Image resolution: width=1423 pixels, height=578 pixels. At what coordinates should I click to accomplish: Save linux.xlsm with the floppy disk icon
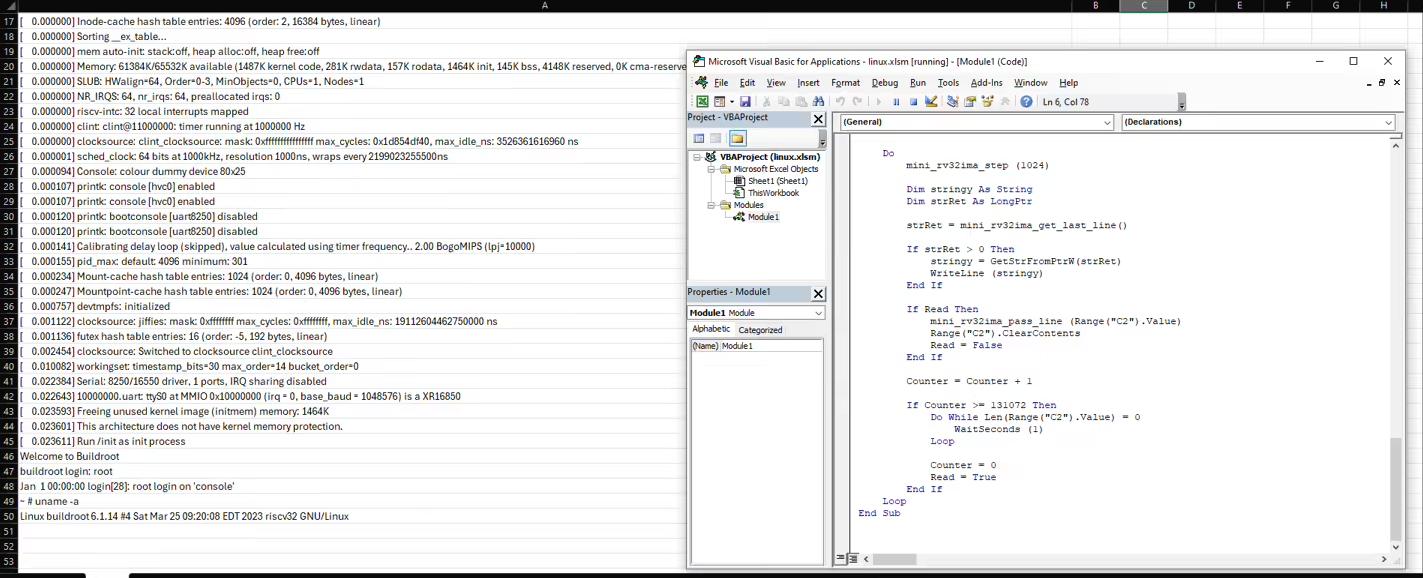745,102
